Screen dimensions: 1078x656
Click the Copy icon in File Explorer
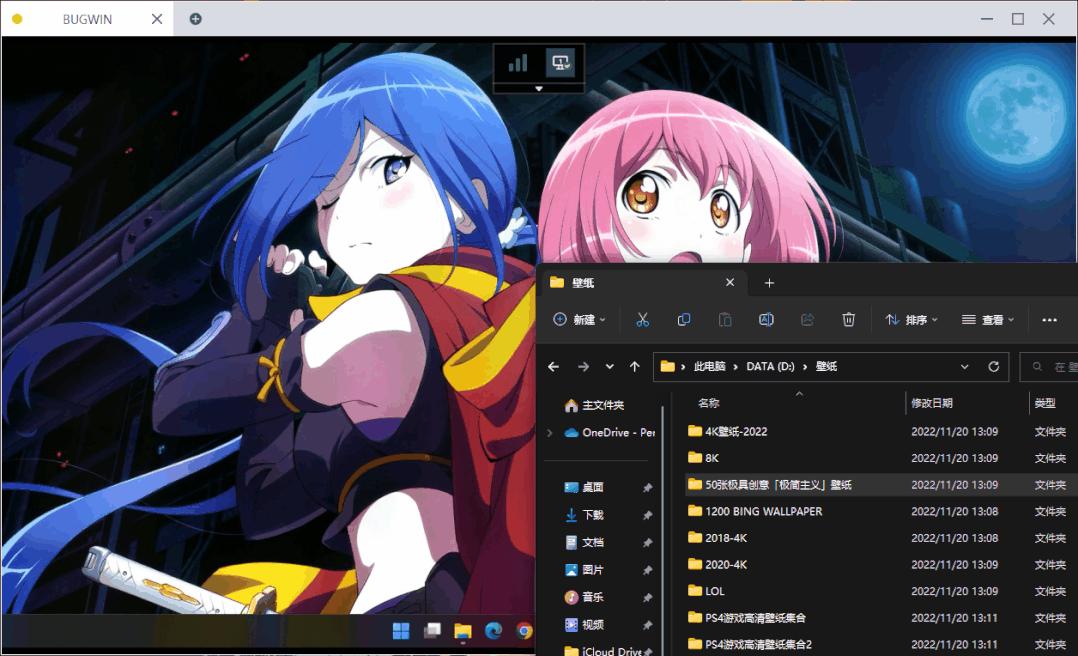point(684,319)
